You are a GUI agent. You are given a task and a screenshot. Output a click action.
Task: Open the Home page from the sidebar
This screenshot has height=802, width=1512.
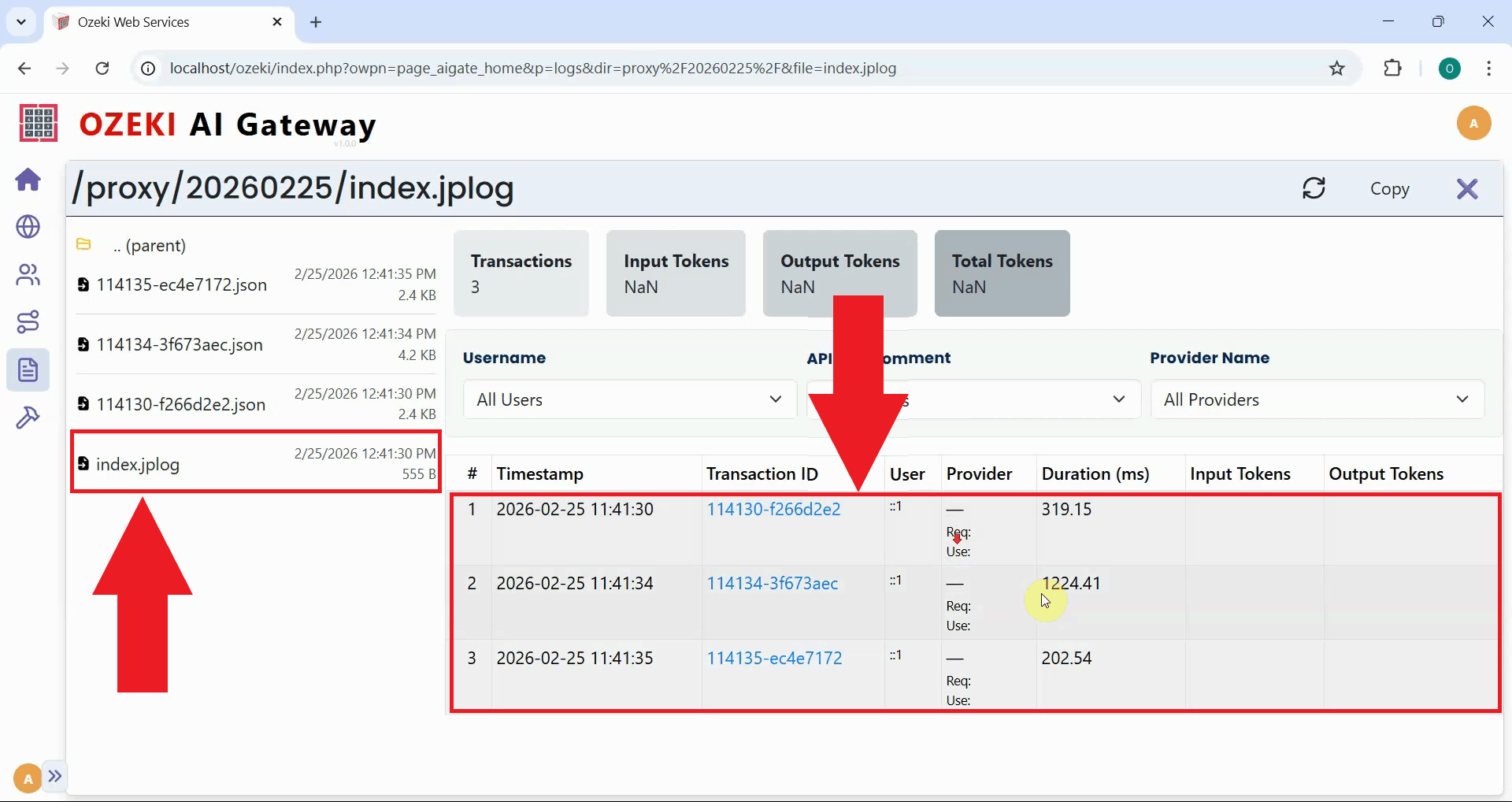coord(28,180)
